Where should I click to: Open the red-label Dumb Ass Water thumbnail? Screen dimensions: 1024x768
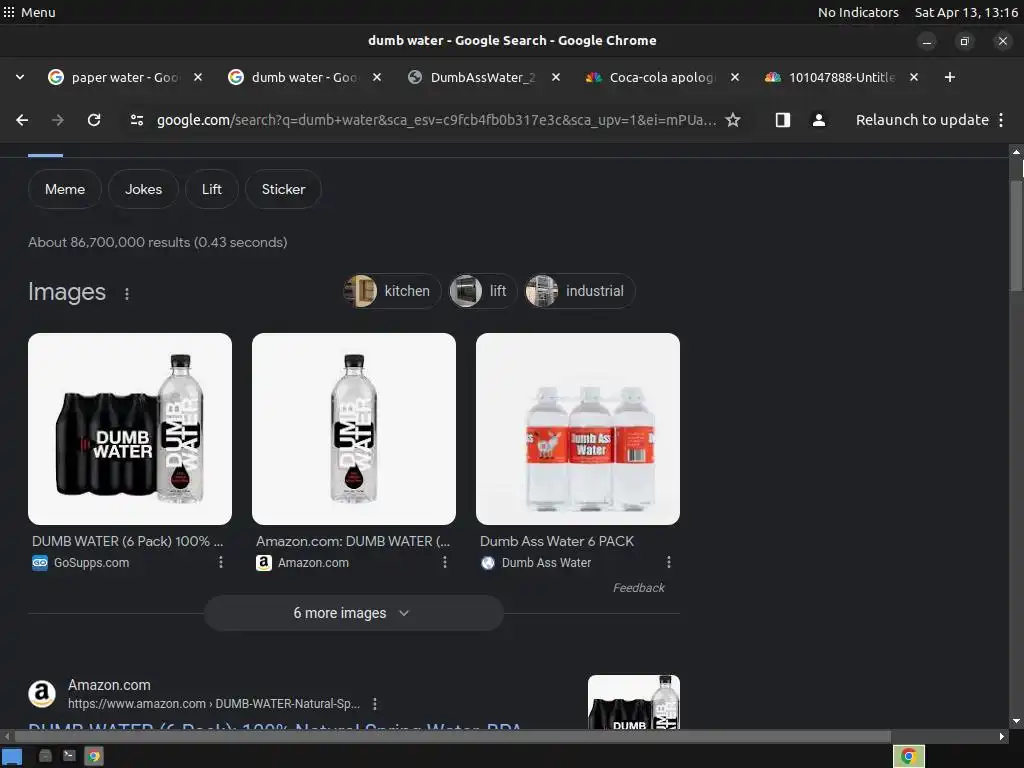point(578,429)
